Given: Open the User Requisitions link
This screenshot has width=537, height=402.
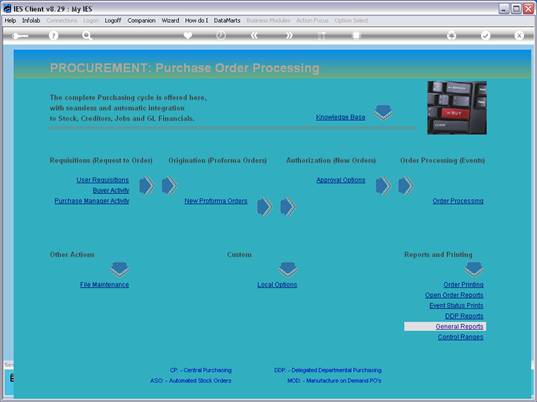Looking at the screenshot, I should [x=102, y=180].
